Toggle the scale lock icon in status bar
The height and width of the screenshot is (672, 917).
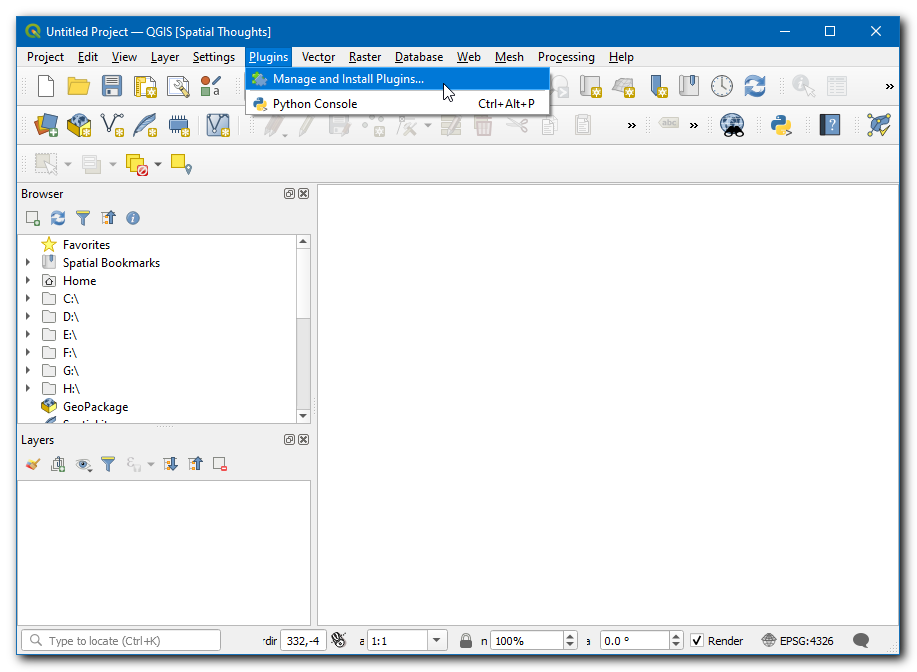pyautogui.click(x=466, y=641)
